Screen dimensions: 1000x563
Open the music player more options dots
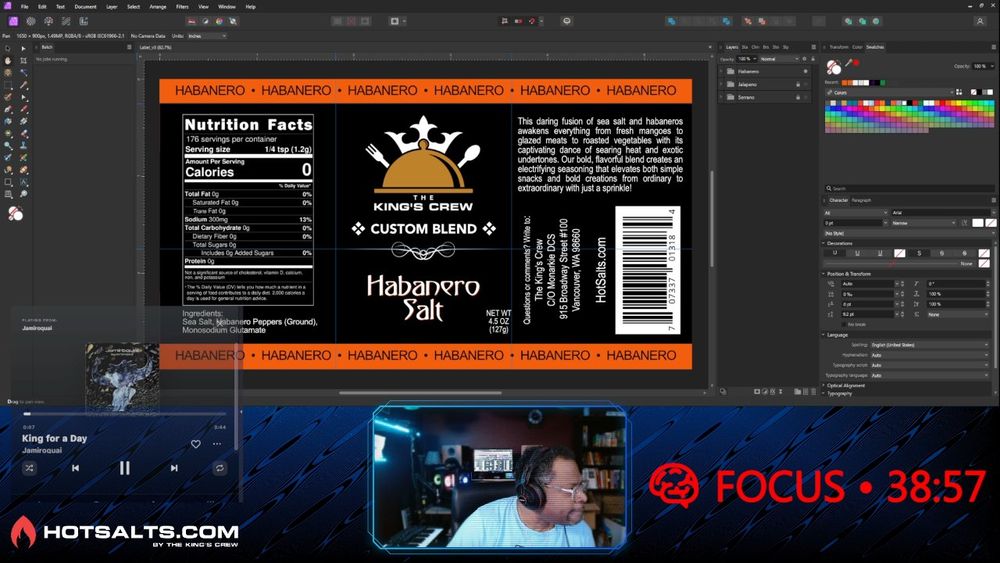pos(217,444)
